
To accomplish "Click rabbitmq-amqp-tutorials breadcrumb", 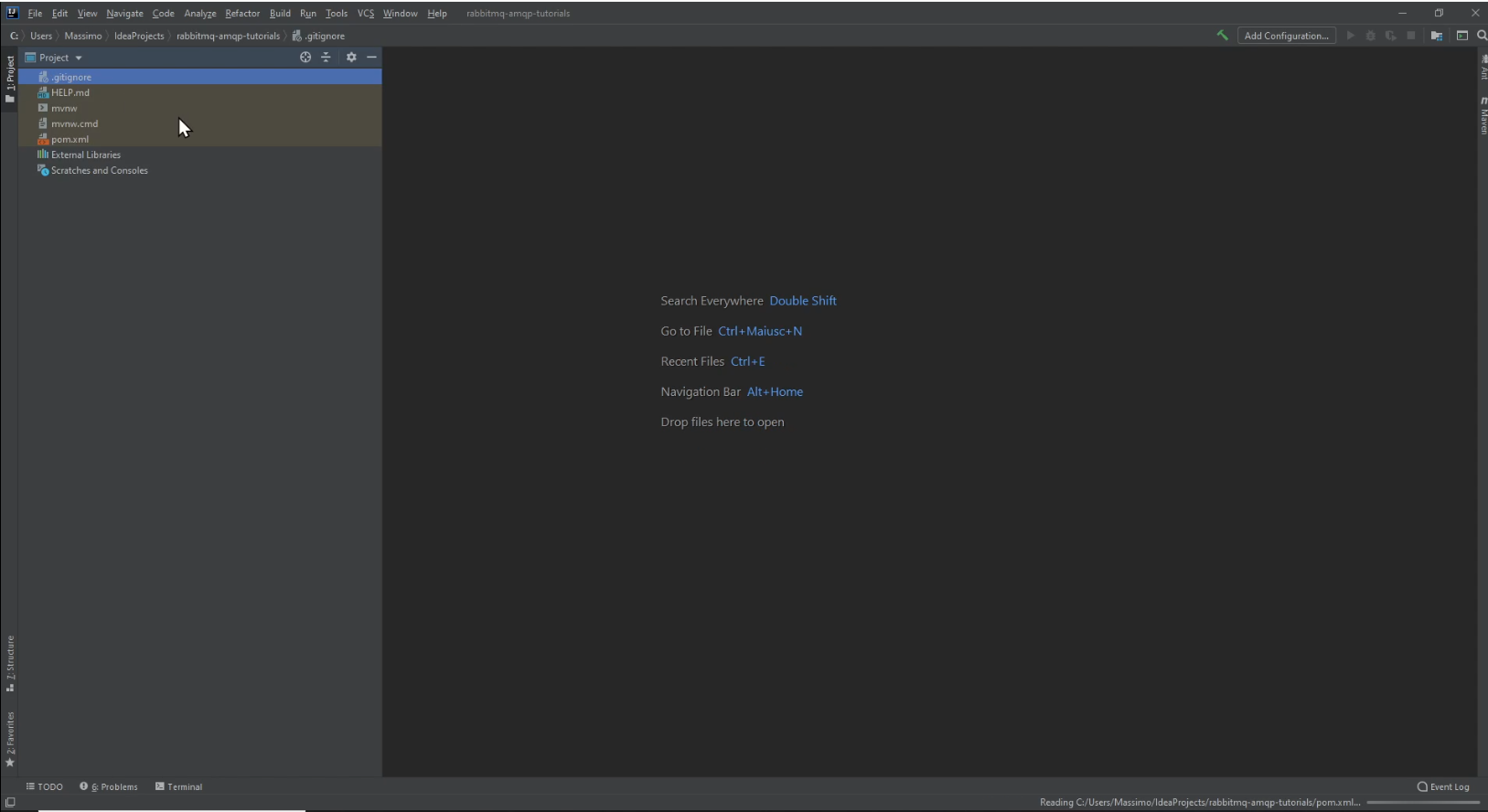I will click(x=228, y=36).
